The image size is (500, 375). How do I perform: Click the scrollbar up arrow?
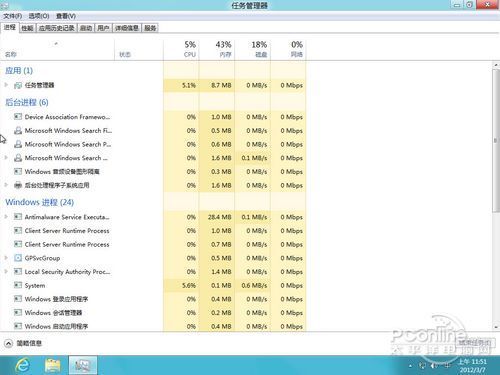(x=496, y=65)
